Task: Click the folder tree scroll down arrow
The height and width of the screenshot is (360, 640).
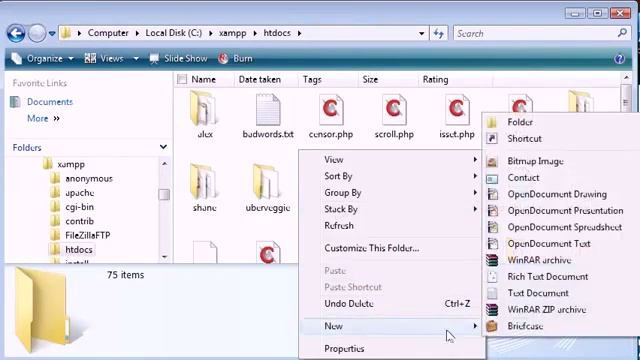Action: 164,257
